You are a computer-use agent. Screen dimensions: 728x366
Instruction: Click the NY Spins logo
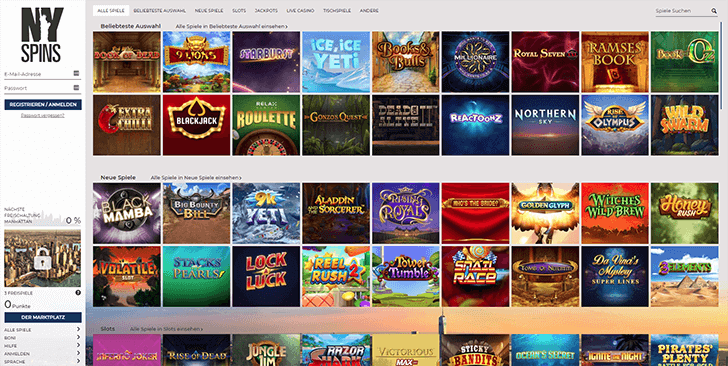[42, 35]
